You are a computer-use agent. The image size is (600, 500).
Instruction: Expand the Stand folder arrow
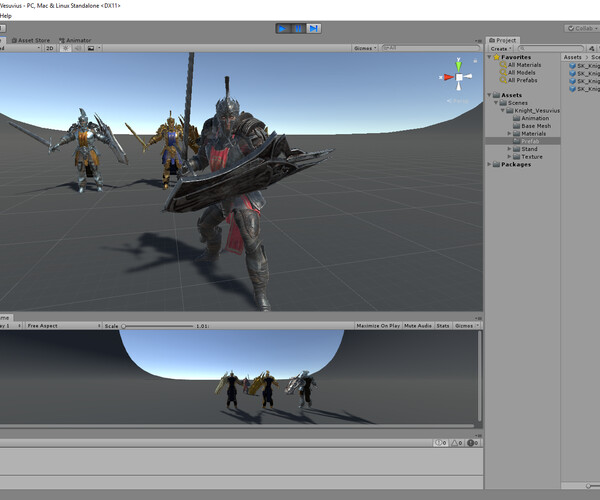(x=509, y=149)
